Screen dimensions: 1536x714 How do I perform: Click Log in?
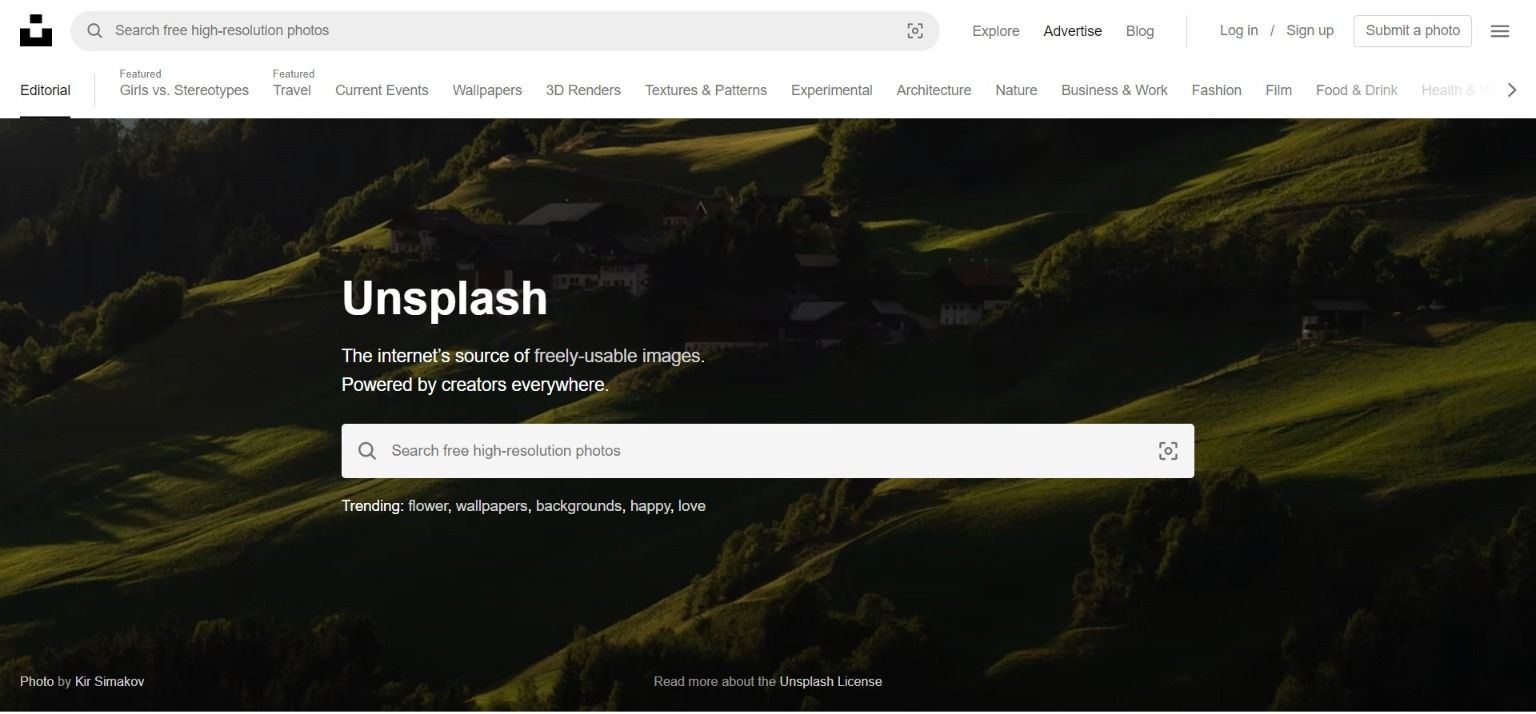tap(1239, 30)
